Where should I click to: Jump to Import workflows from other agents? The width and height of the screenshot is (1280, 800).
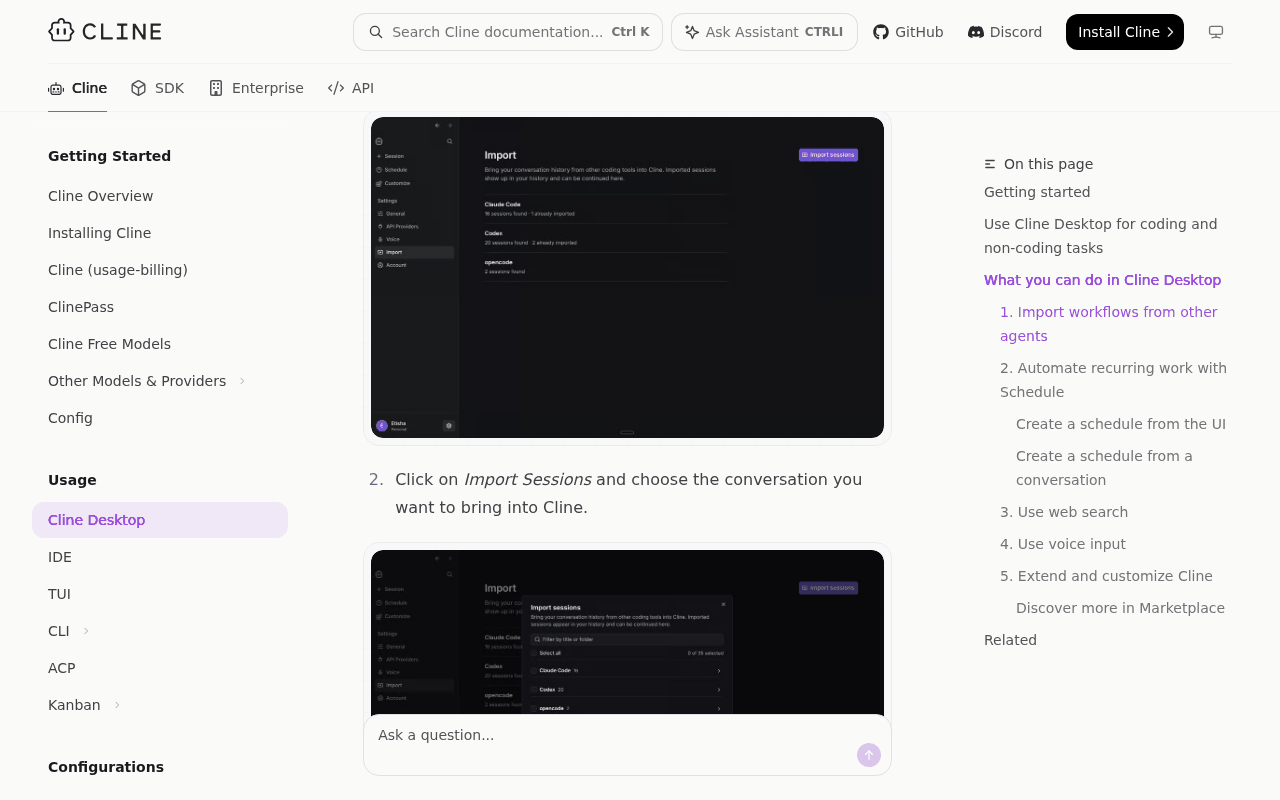(x=1109, y=324)
